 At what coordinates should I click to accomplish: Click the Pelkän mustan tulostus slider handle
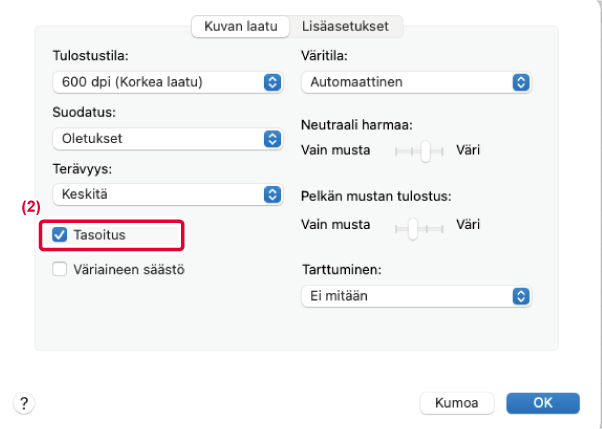[x=412, y=226]
